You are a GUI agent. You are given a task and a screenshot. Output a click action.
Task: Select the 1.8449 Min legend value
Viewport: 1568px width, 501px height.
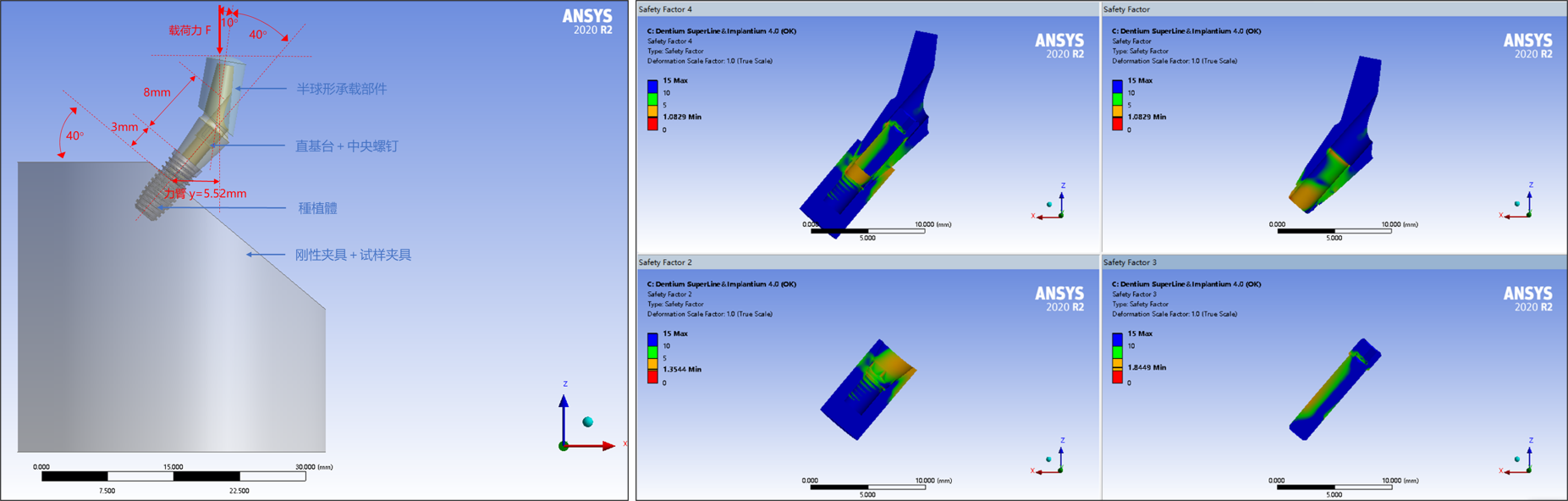(1147, 368)
